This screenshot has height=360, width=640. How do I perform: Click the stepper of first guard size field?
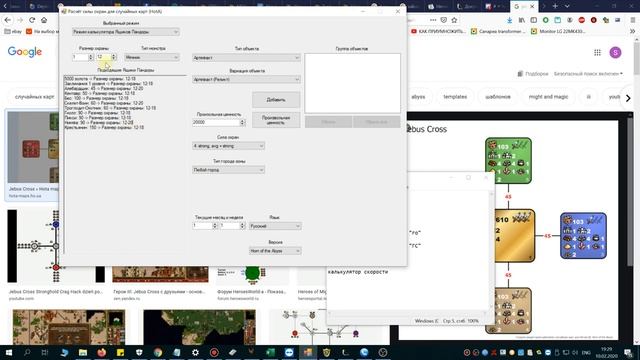click(x=91, y=57)
